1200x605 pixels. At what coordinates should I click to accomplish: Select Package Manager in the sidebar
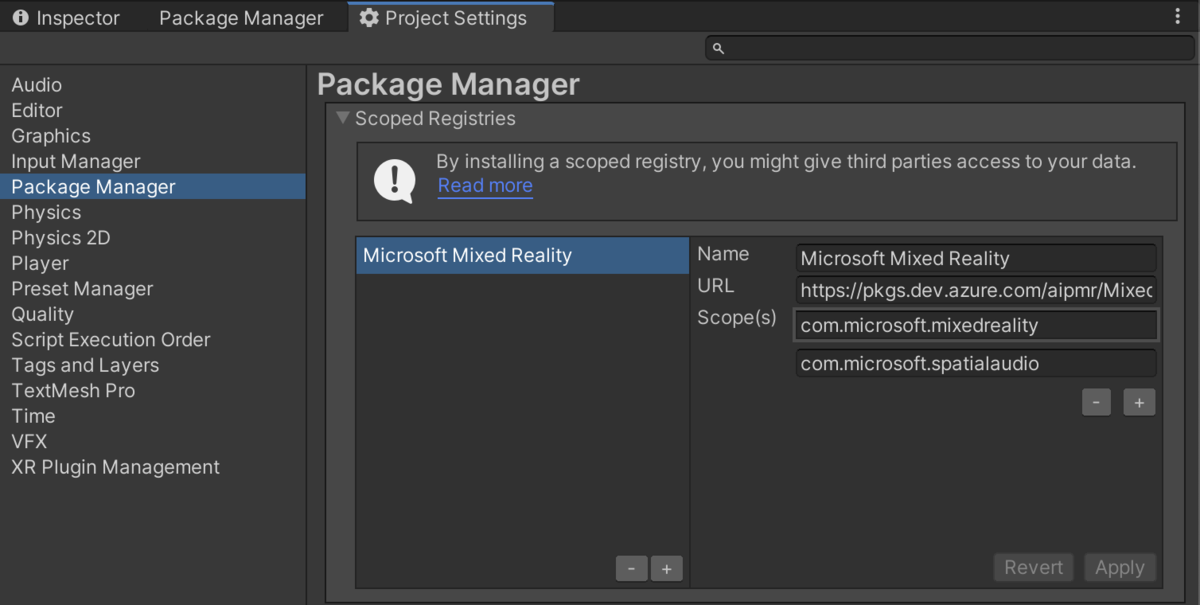[153, 187]
